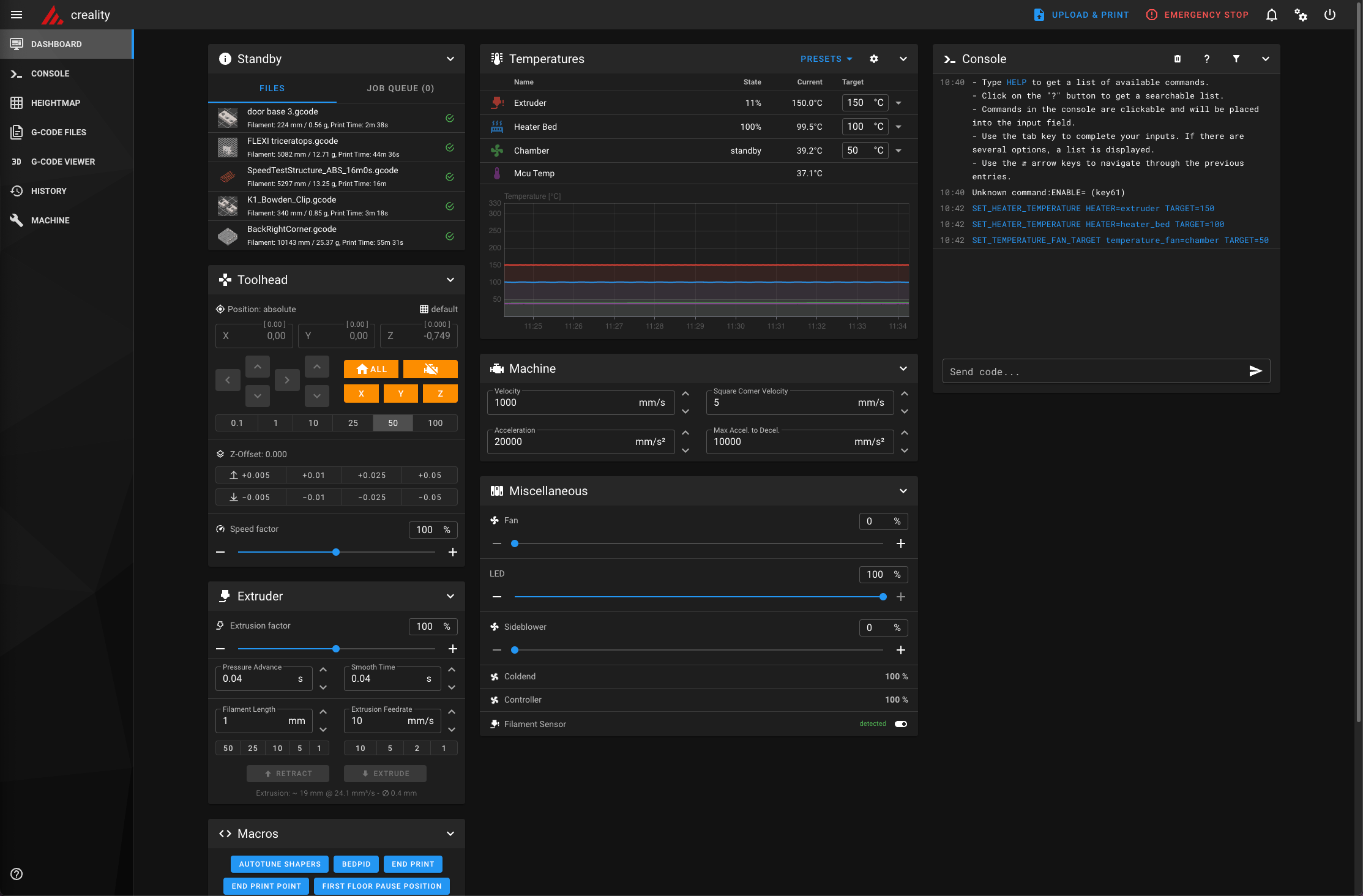
Task: Open temperature panel gear settings
Action: pyautogui.click(x=873, y=59)
